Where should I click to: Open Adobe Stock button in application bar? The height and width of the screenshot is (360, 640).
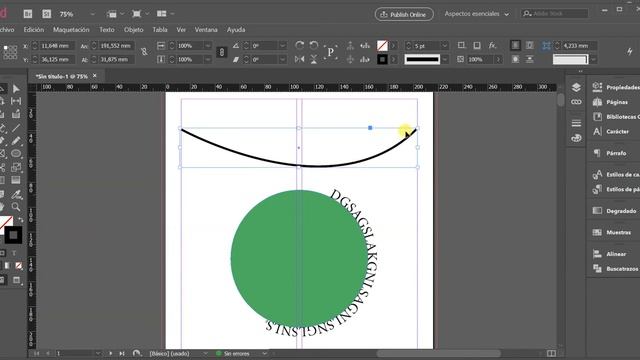coord(47,14)
